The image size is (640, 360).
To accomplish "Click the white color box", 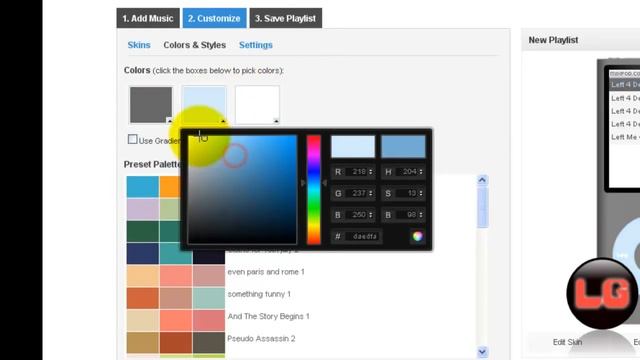I will 257,104.
